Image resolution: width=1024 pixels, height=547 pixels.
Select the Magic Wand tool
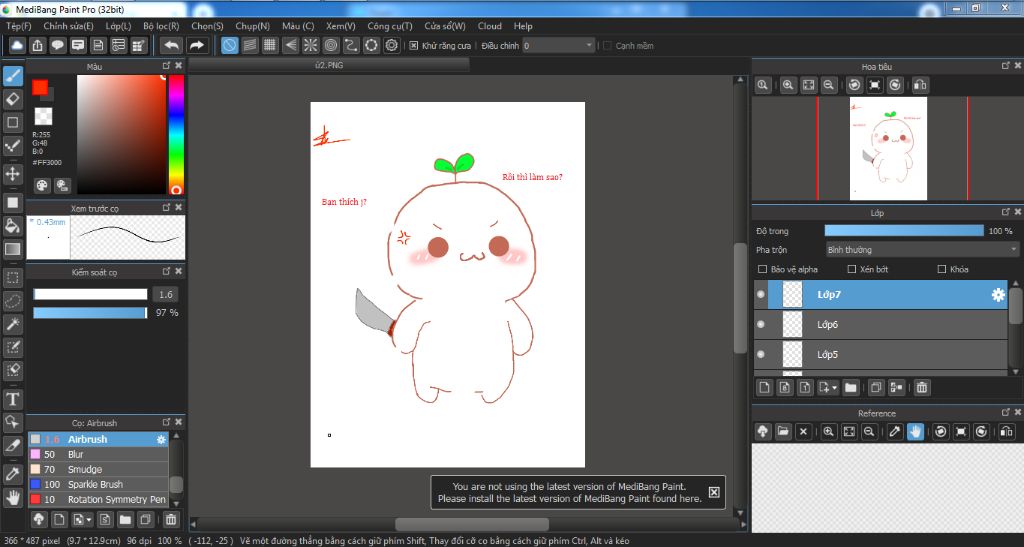[x=12, y=324]
